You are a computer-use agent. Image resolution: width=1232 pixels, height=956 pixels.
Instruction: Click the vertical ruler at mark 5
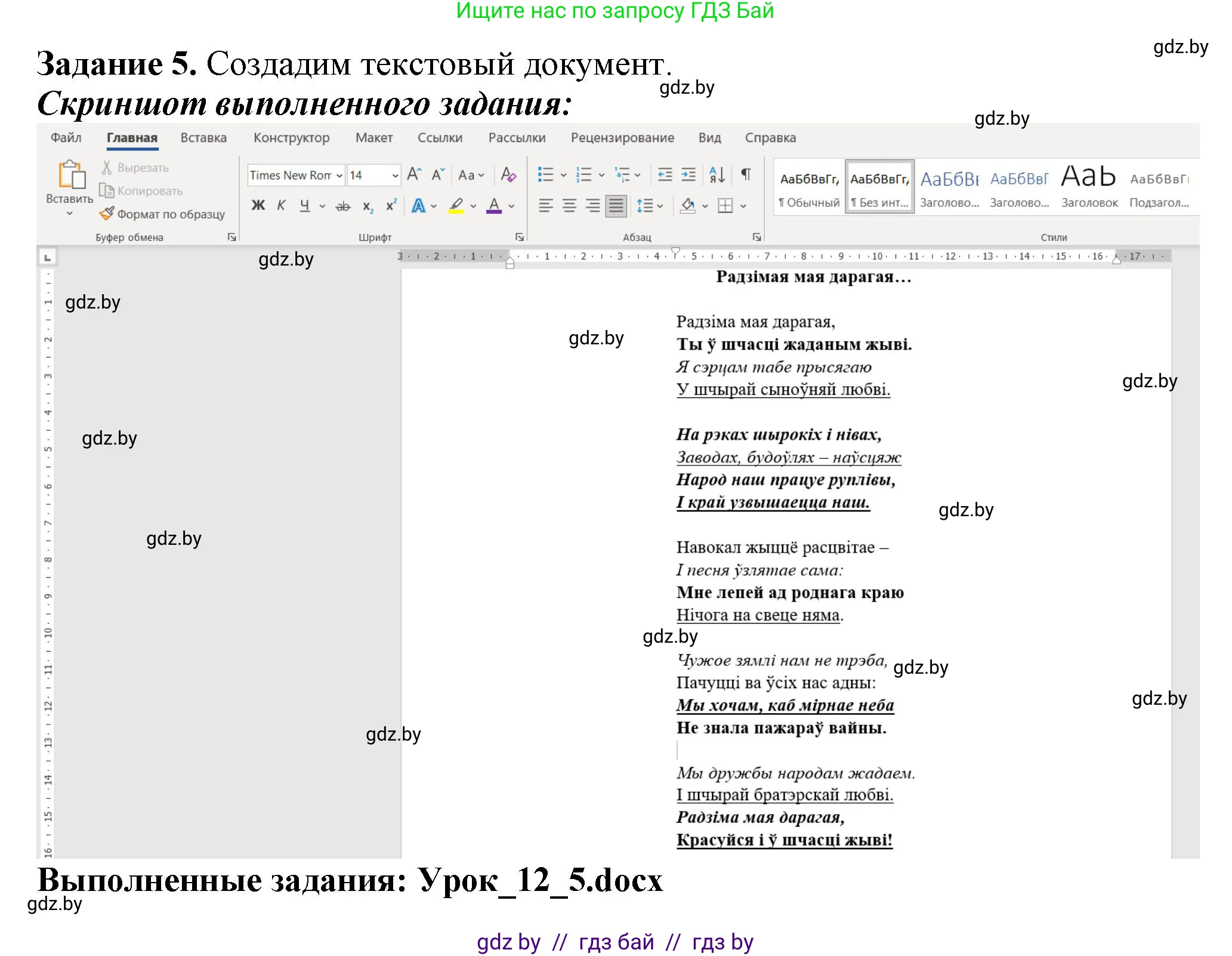pos(48,449)
